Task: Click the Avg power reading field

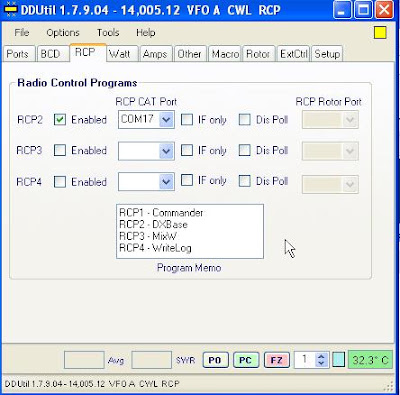Action: point(84,360)
